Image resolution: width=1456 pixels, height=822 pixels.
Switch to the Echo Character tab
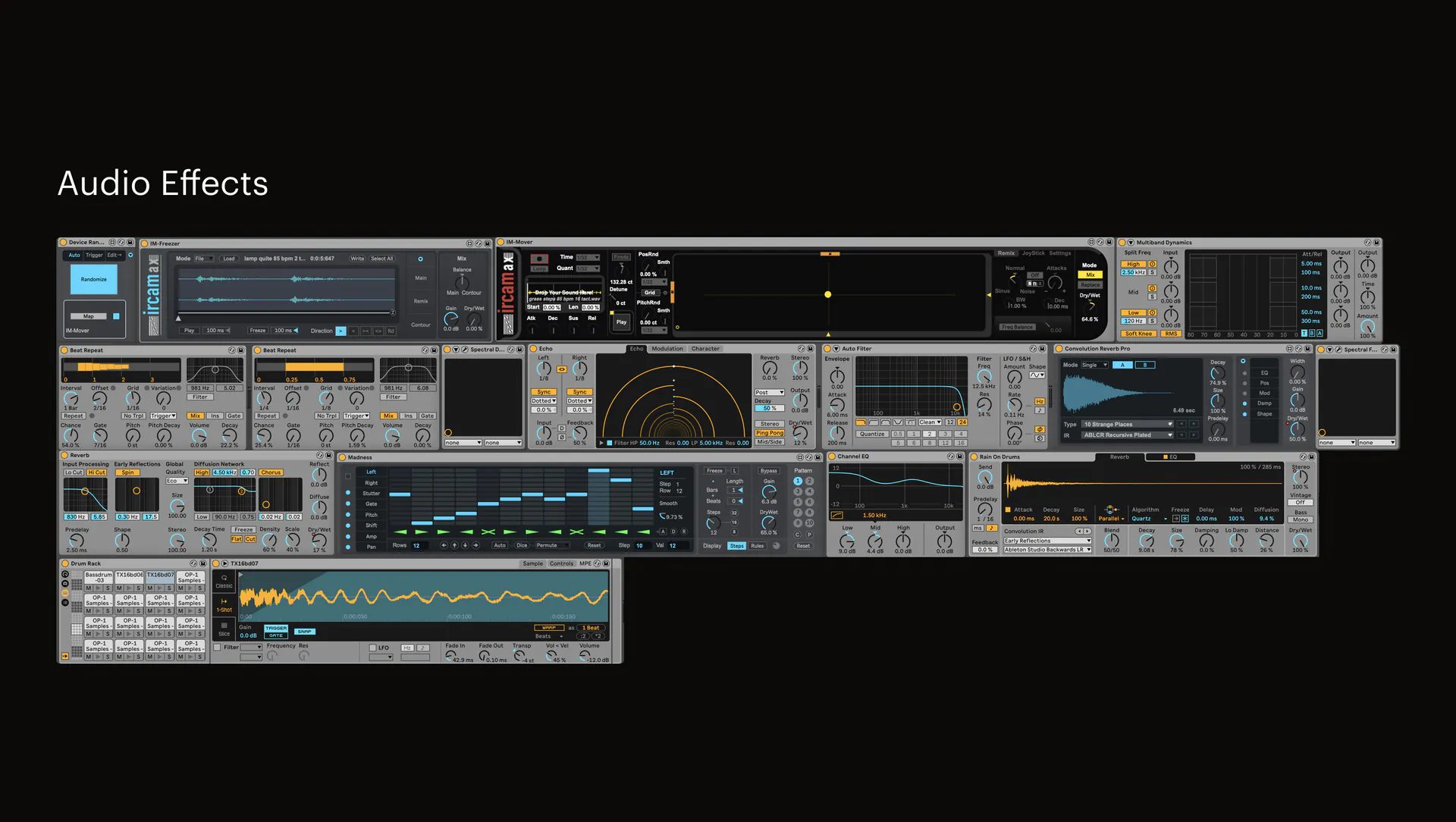[705, 349]
